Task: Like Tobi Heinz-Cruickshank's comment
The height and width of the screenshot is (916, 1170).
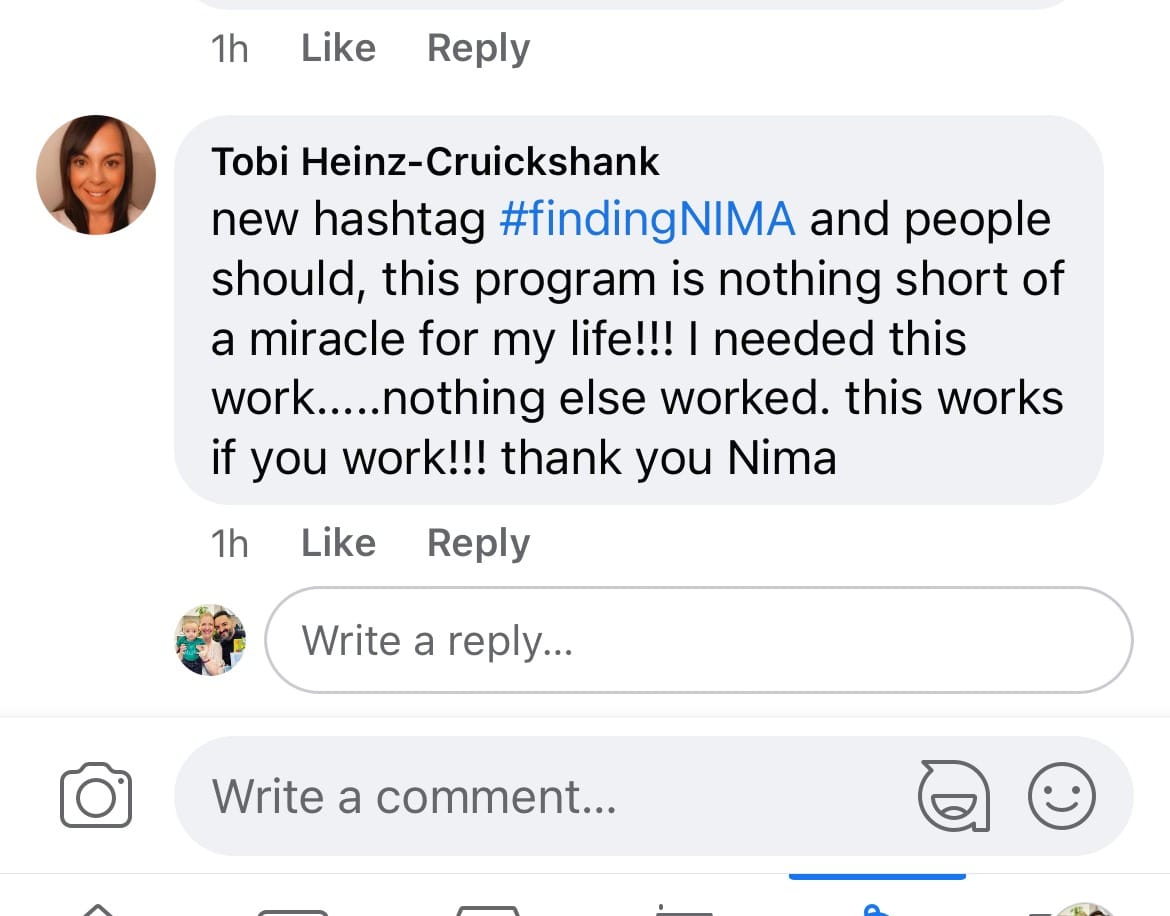Action: point(338,543)
